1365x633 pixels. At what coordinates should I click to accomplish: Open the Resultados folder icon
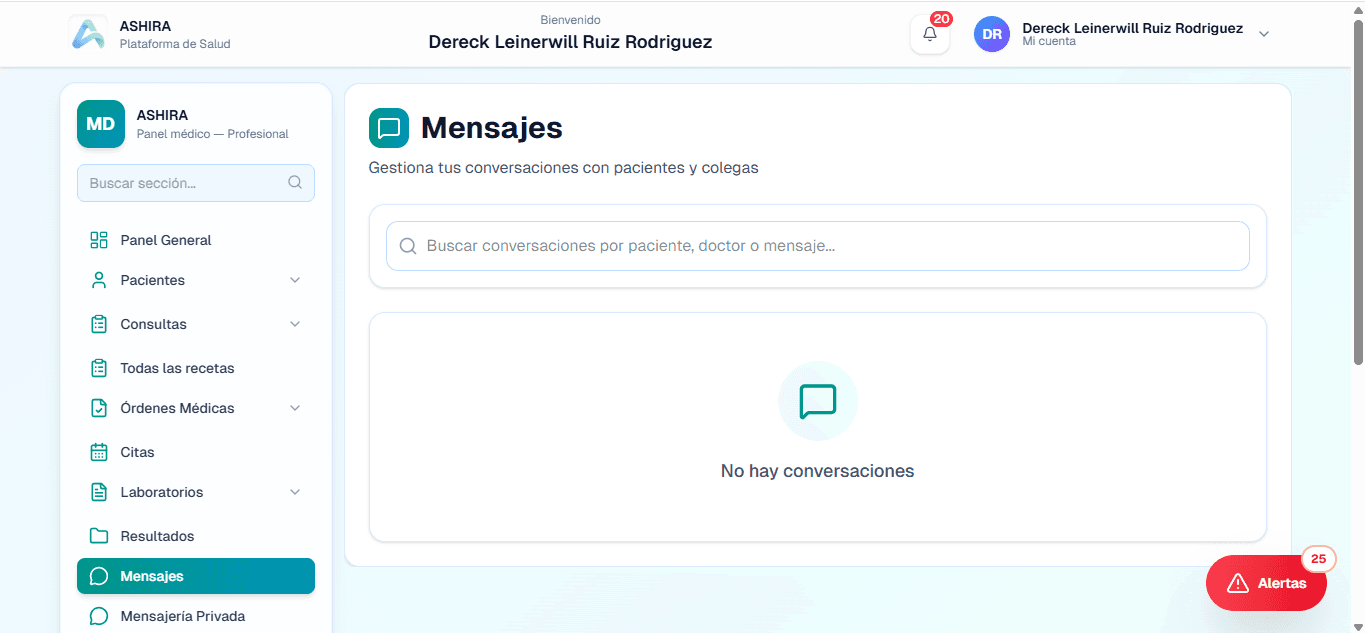99,536
